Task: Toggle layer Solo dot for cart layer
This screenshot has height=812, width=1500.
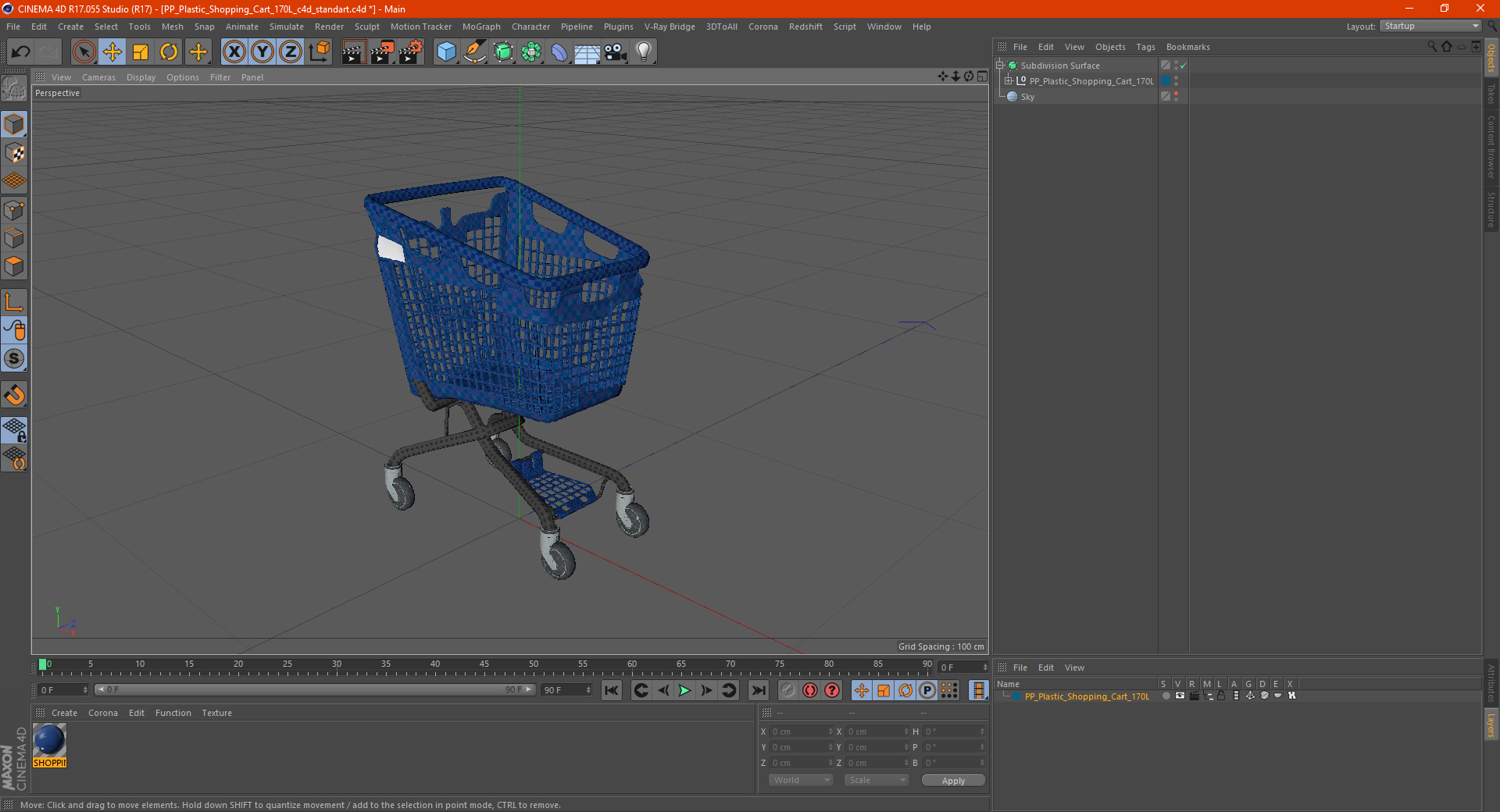Action: pos(1166,696)
